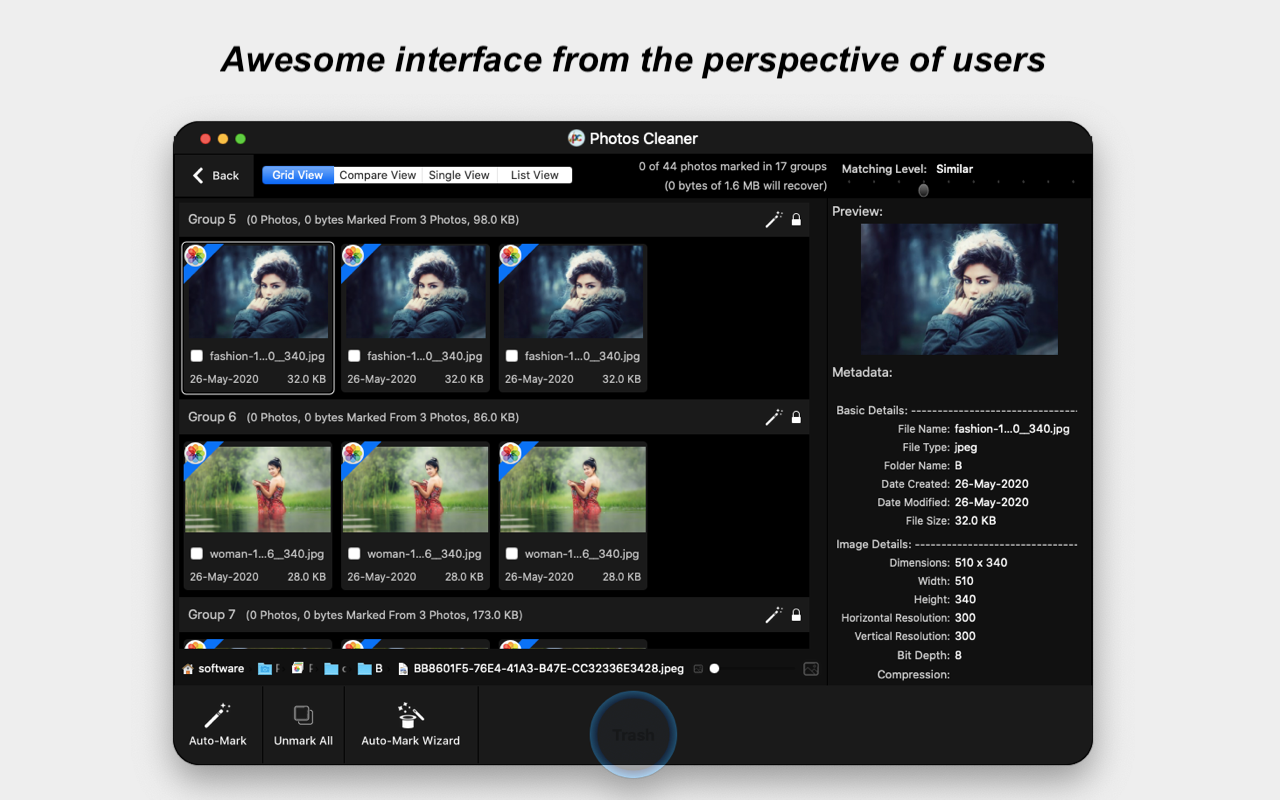Open the Auto-Mark Wizard

[x=411, y=725]
